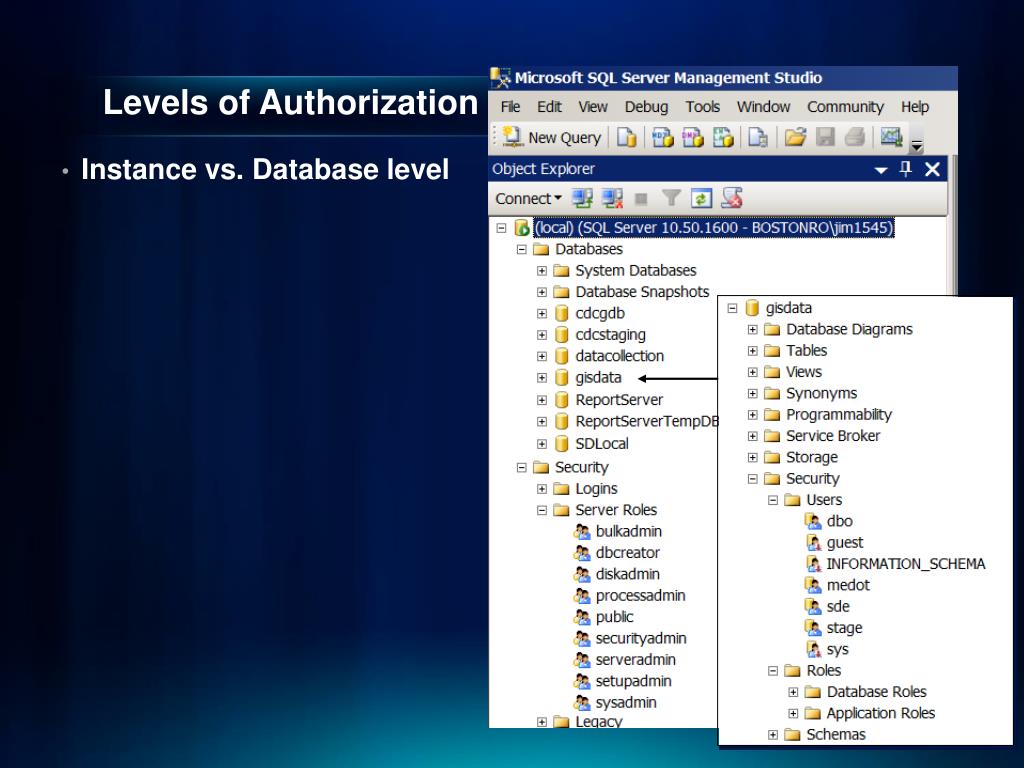Click SQL Server Compact query icon
The width and height of the screenshot is (1024, 768).
[x=758, y=137]
